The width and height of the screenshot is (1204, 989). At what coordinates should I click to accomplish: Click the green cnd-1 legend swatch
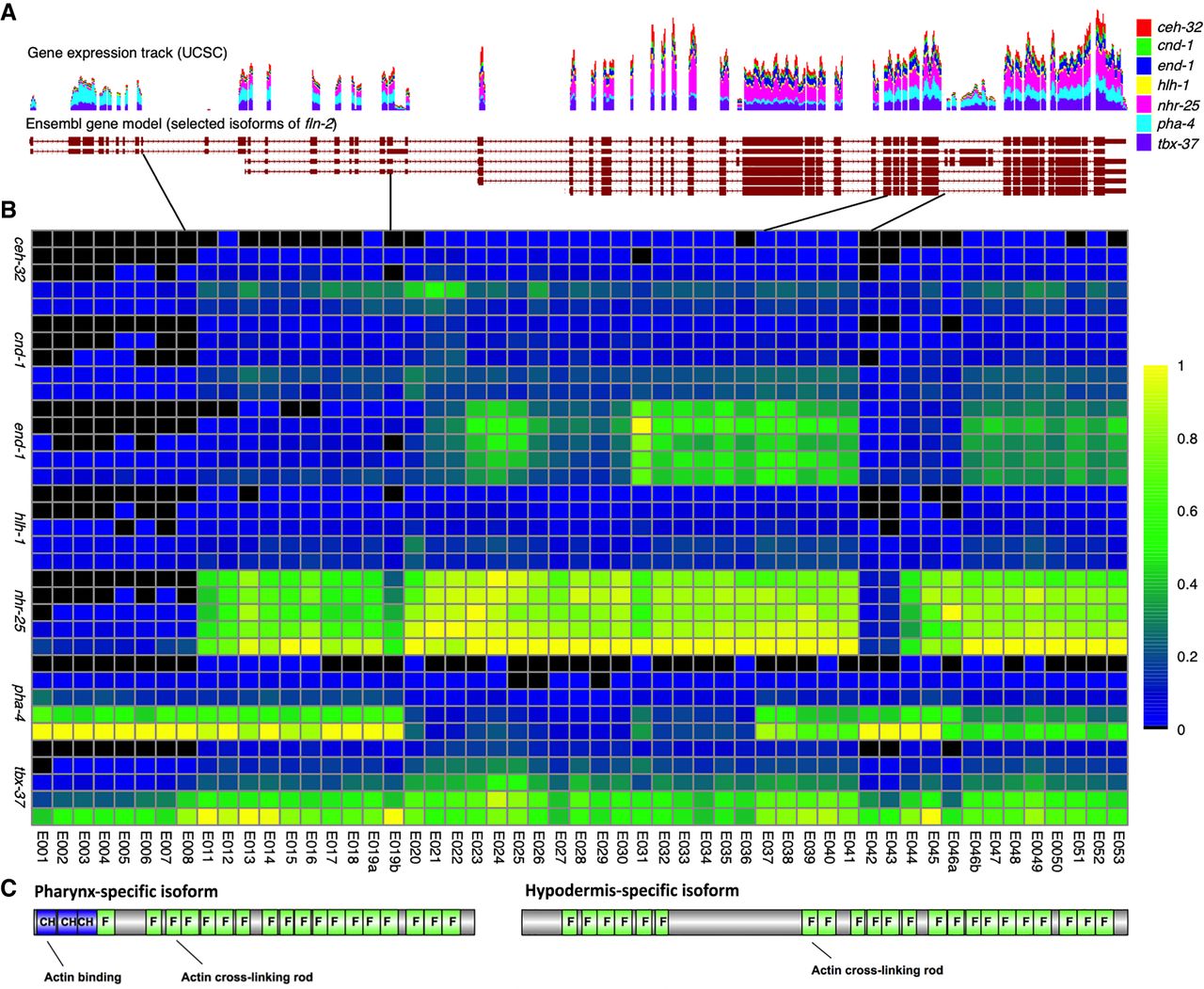[1144, 46]
